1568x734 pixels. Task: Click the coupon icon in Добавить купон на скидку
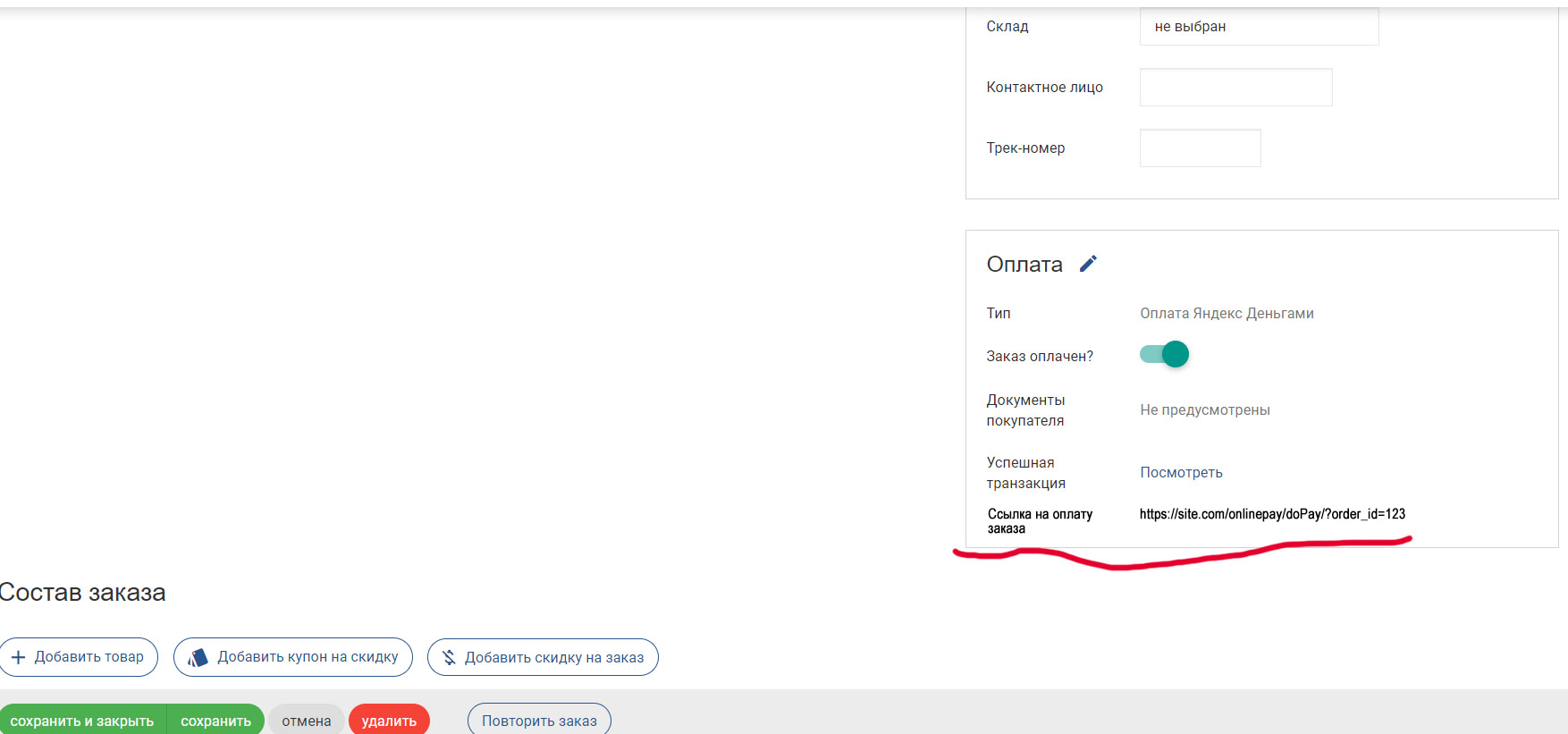pyautogui.click(x=198, y=657)
